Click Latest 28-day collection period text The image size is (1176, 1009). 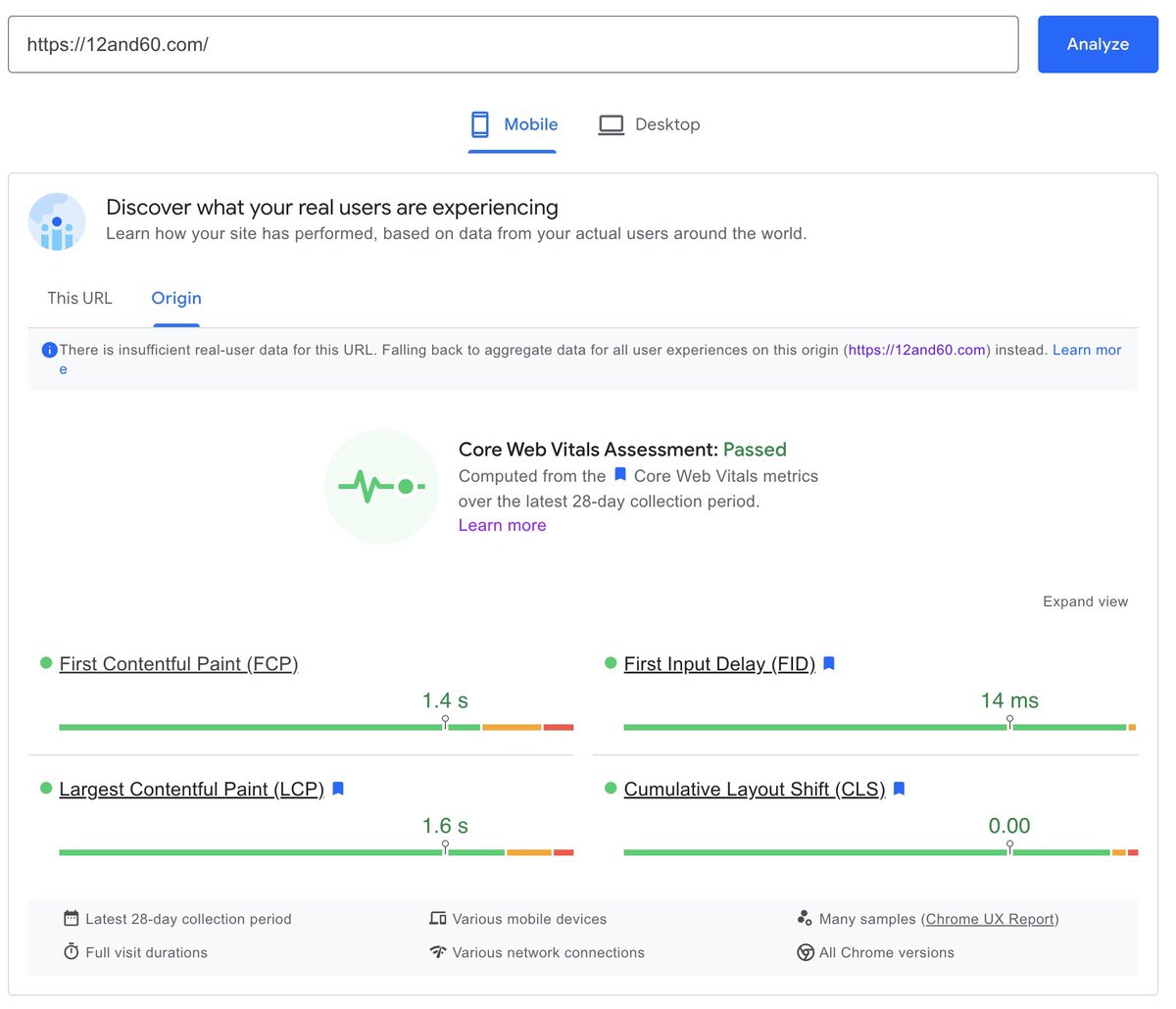point(188,919)
